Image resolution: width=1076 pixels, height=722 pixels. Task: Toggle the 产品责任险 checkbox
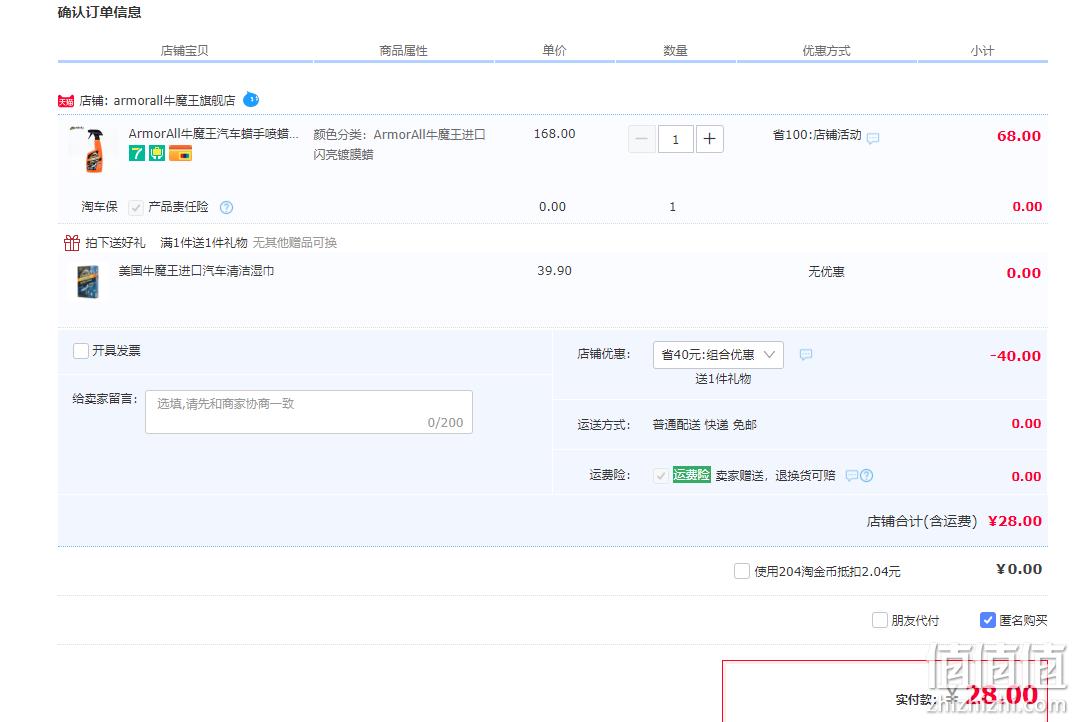pyautogui.click(x=136, y=207)
